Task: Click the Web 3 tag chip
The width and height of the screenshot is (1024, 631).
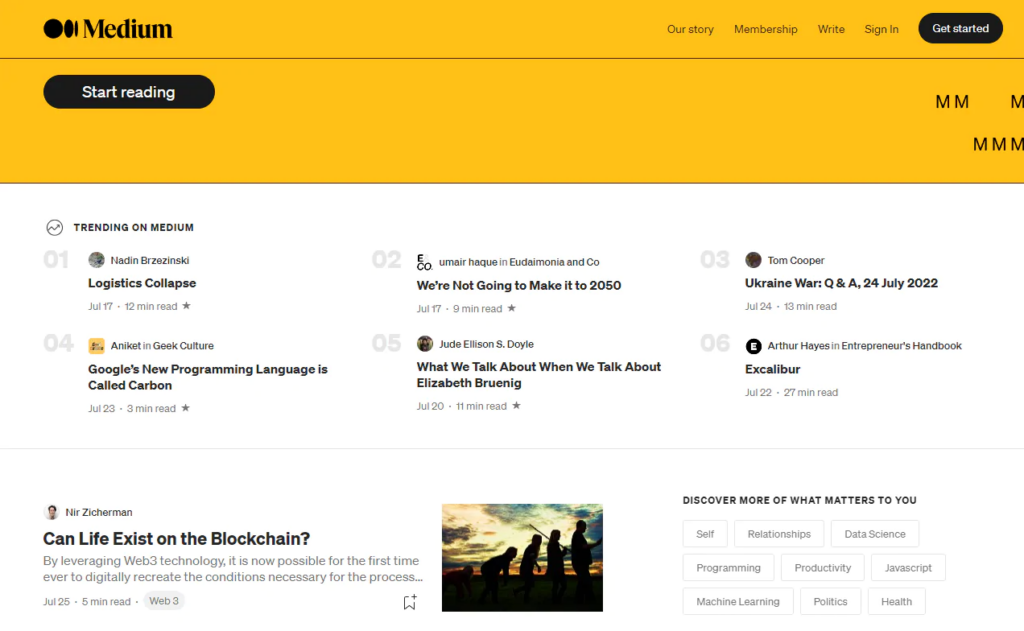Action: click(x=164, y=601)
